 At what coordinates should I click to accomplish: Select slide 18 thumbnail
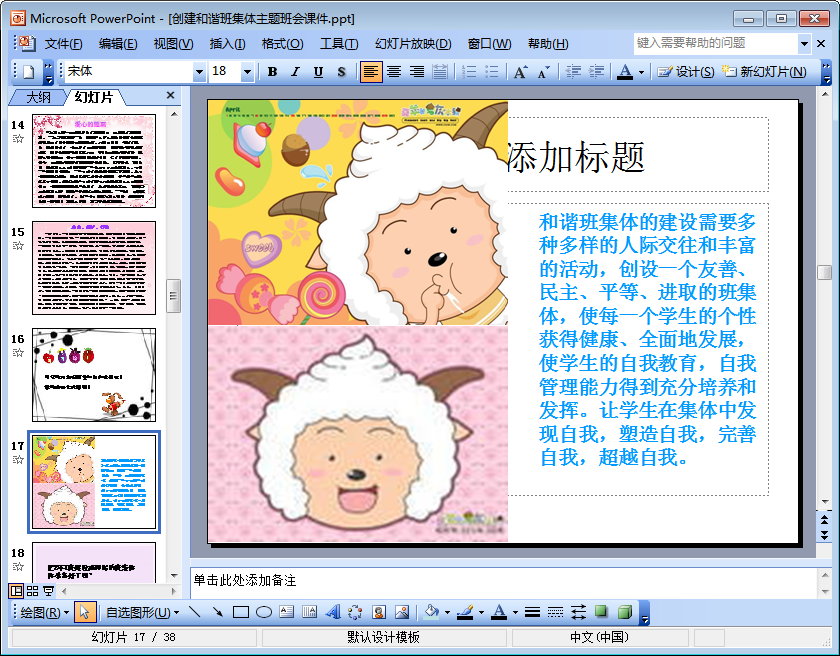[x=94, y=562]
